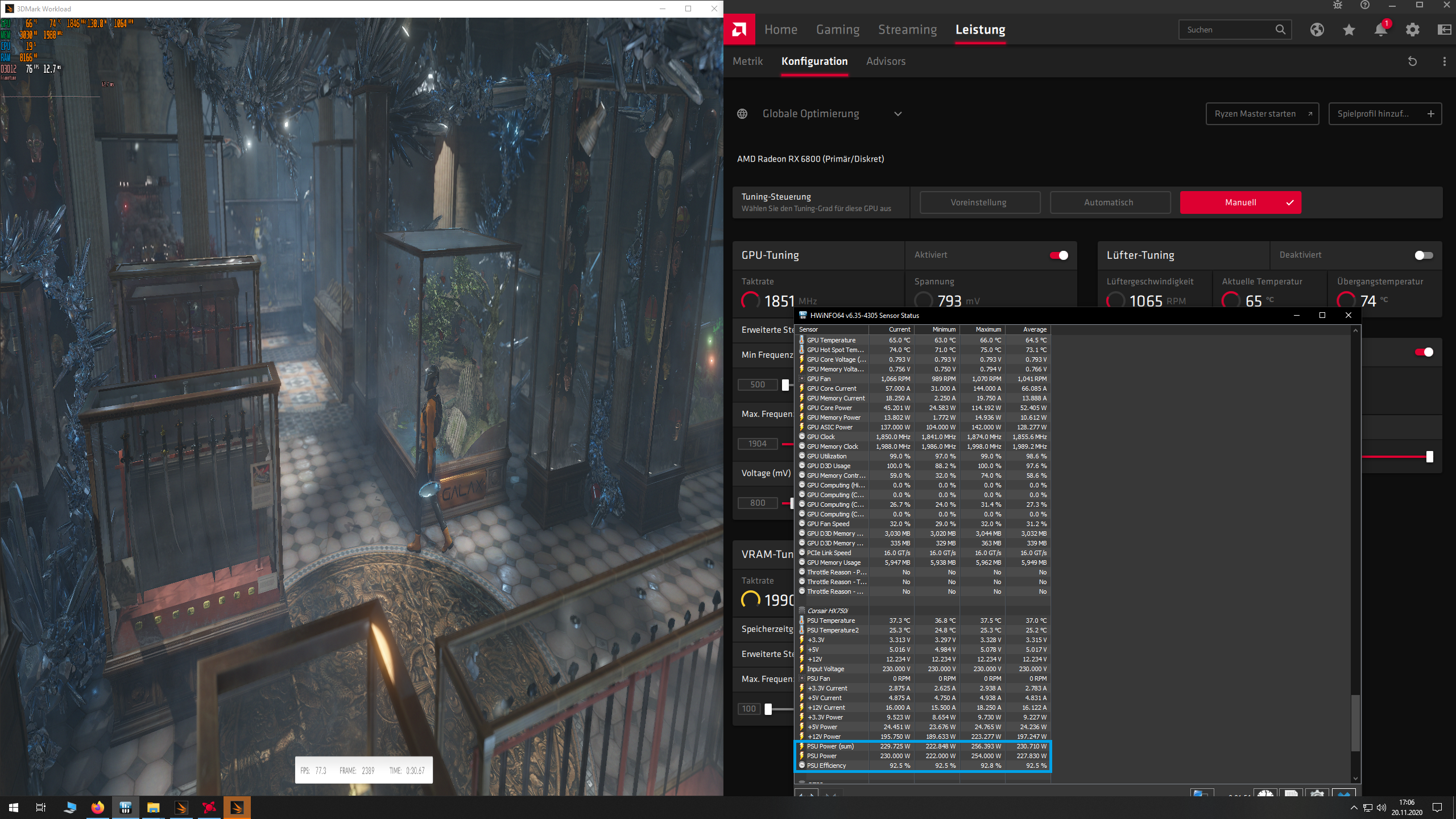Click the Spielprofil hinzufügen button
Image resolution: width=1456 pixels, height=819 pixels.
(x=1385, y=114)
